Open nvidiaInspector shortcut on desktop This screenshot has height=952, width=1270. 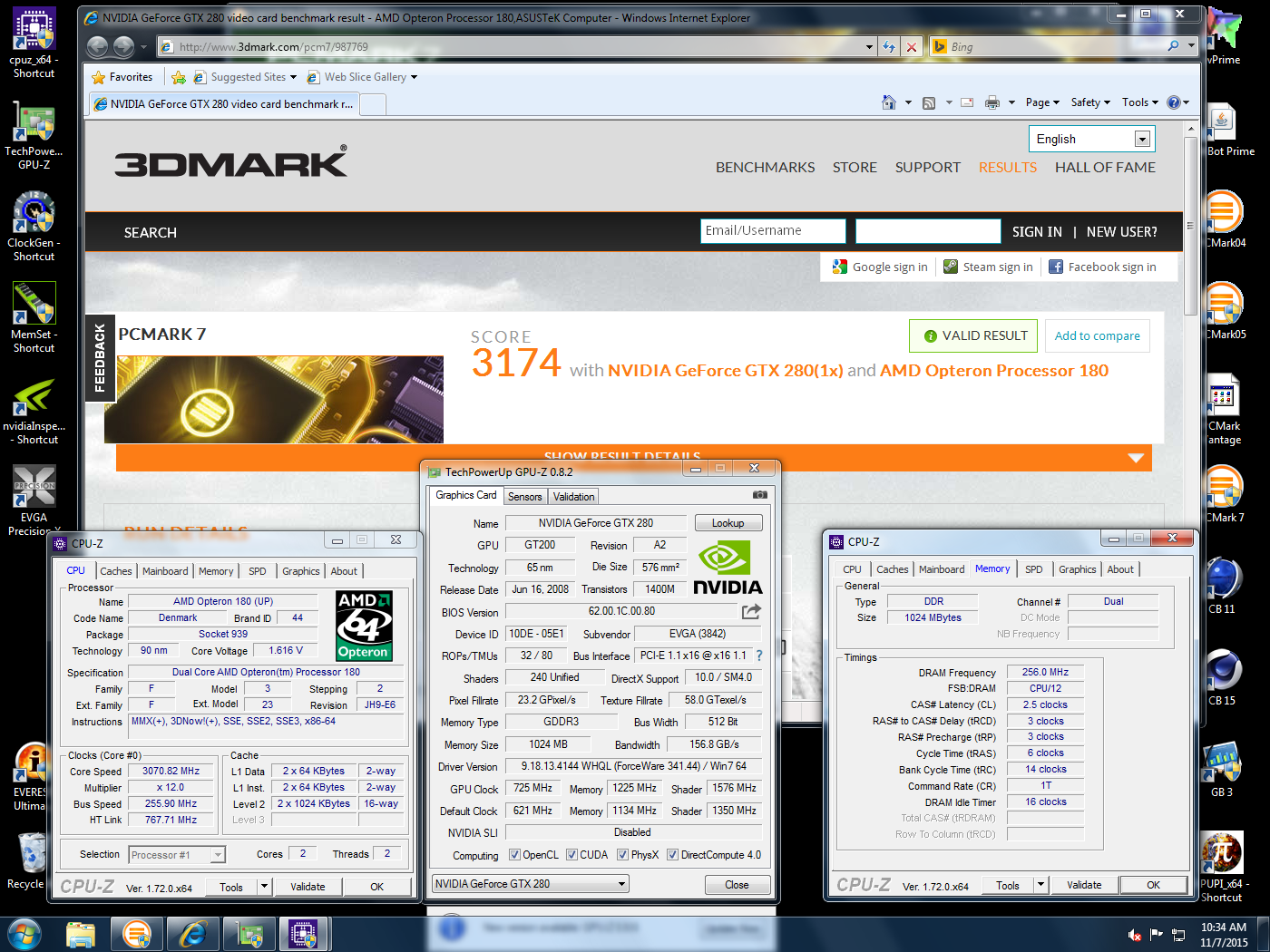coord(34,410)
